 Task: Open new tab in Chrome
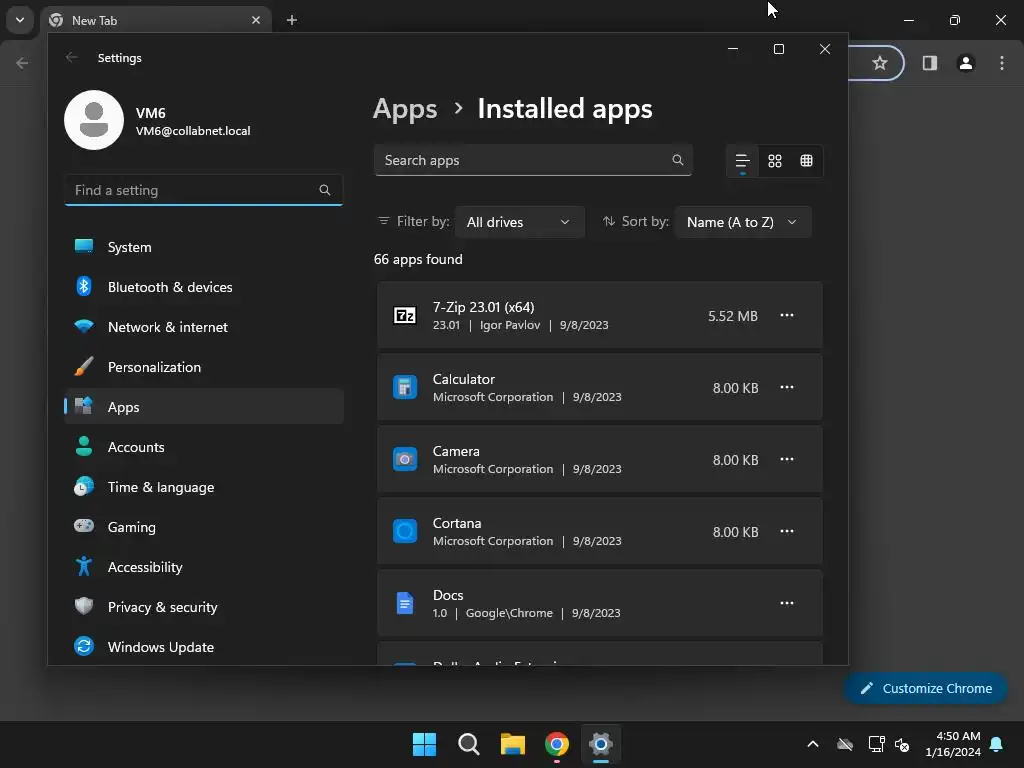292,20
